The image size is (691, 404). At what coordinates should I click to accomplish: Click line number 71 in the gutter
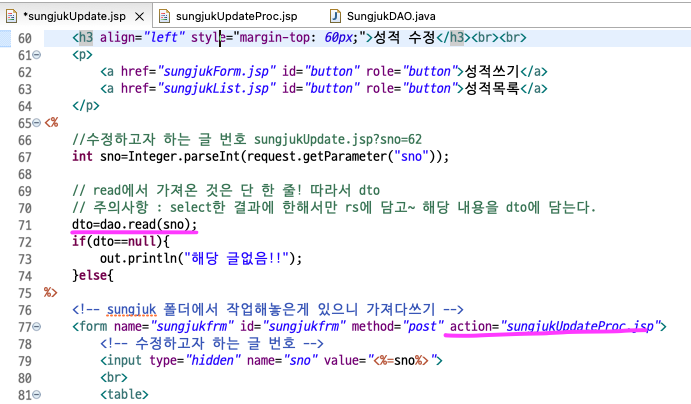25,225
